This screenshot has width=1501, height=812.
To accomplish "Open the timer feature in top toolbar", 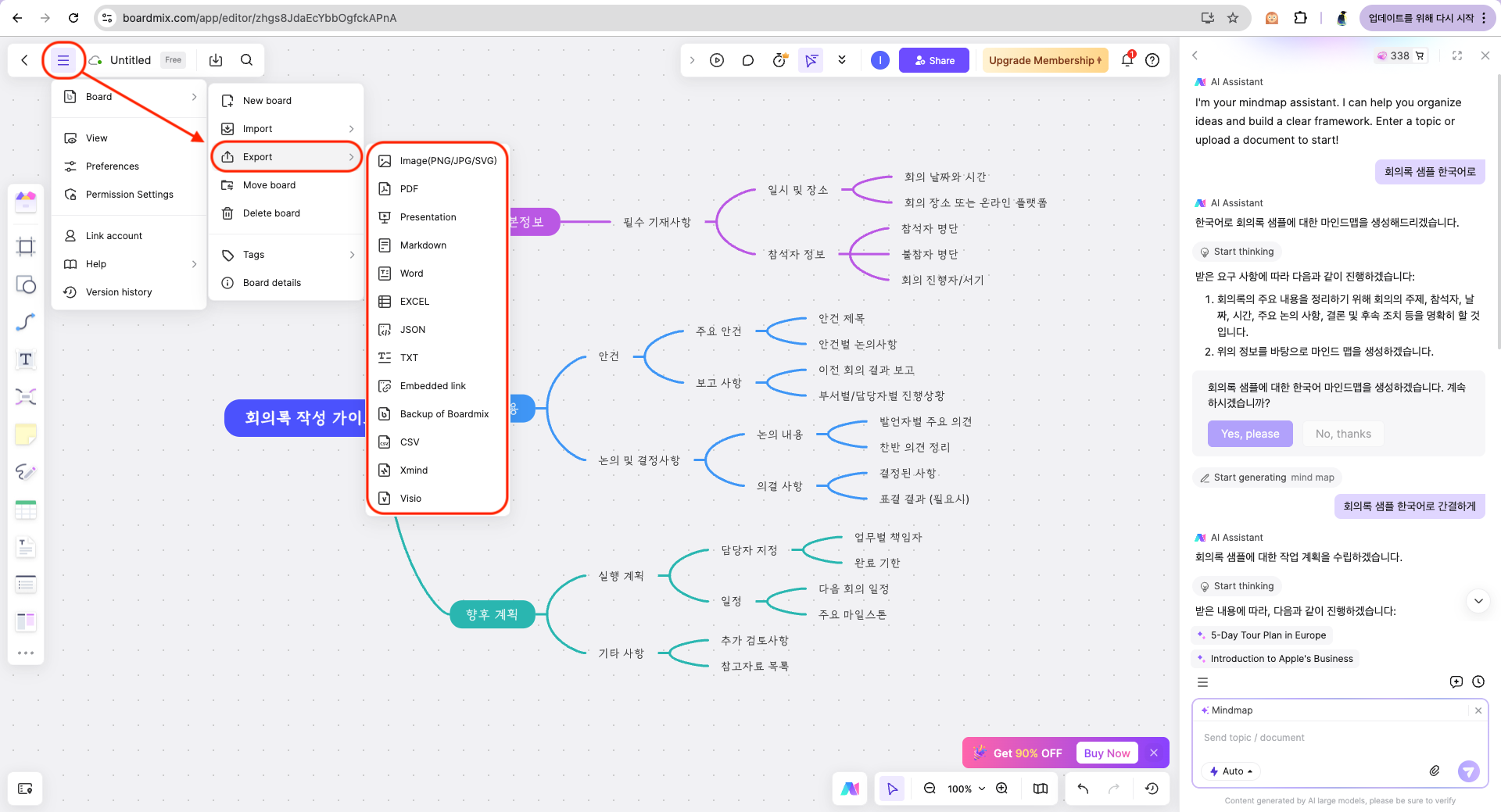I will [779, 60].
